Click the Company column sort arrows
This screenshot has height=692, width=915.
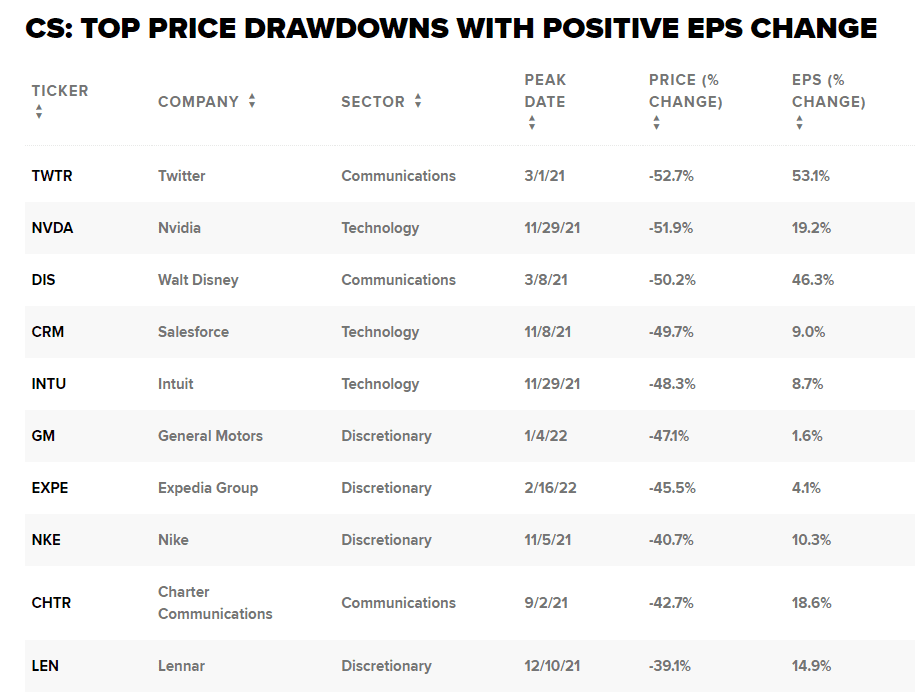pos(252,101)
